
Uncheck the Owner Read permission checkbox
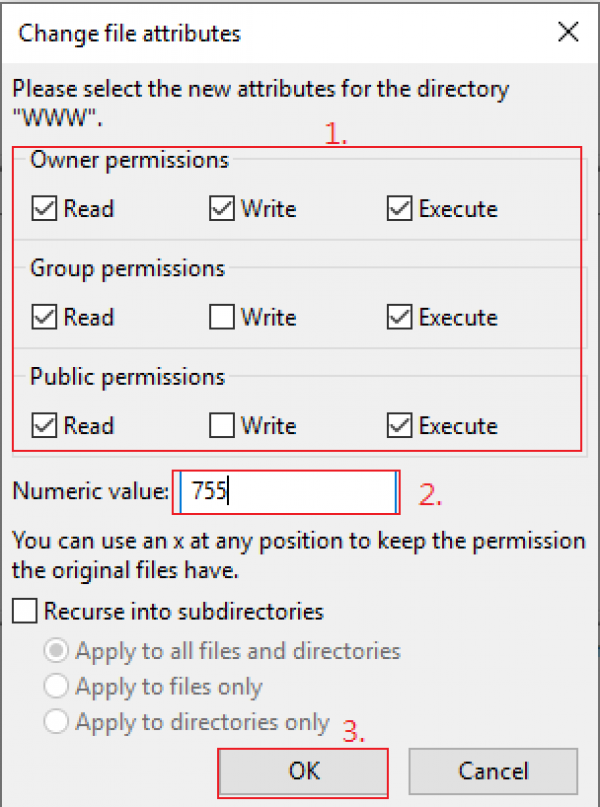pos(44,209)
